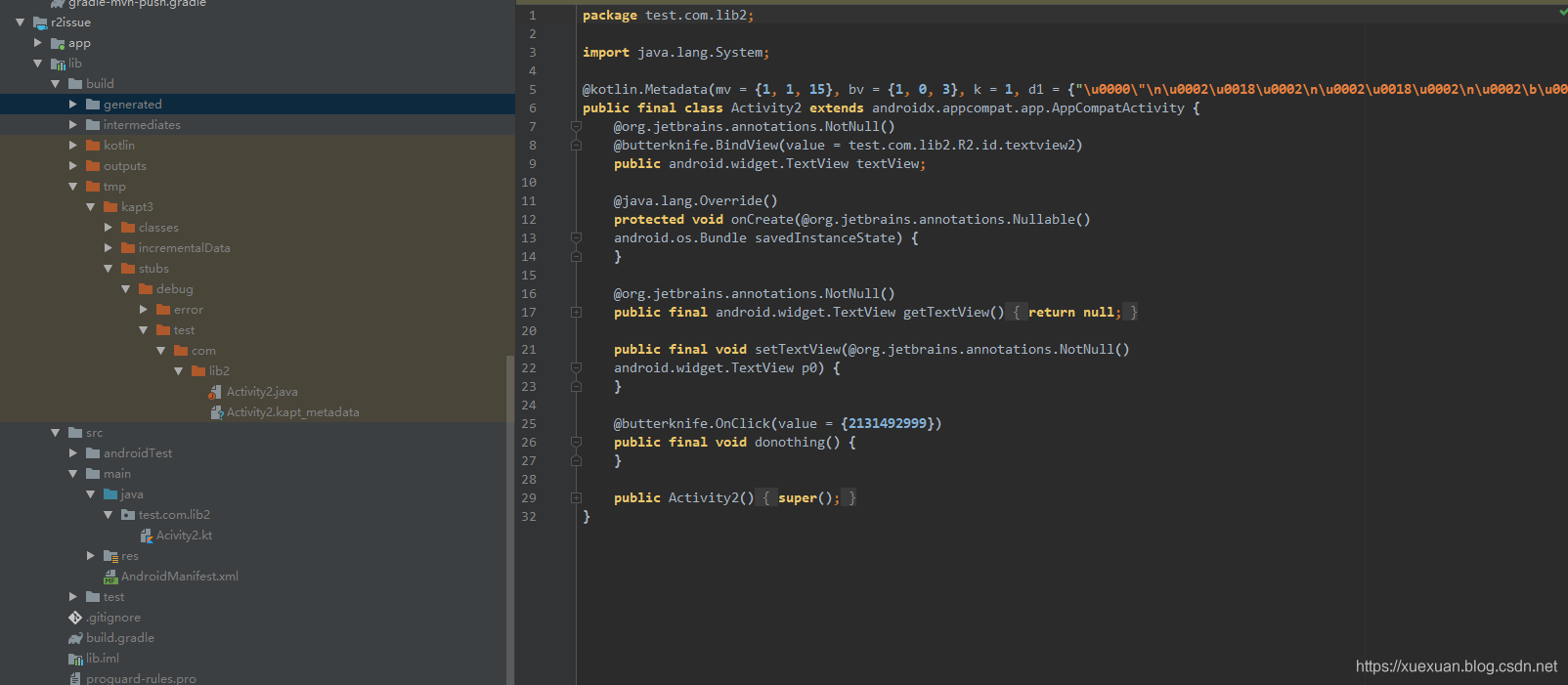
Task: Click the fold marker on line 13
Action: click(576, 238)
